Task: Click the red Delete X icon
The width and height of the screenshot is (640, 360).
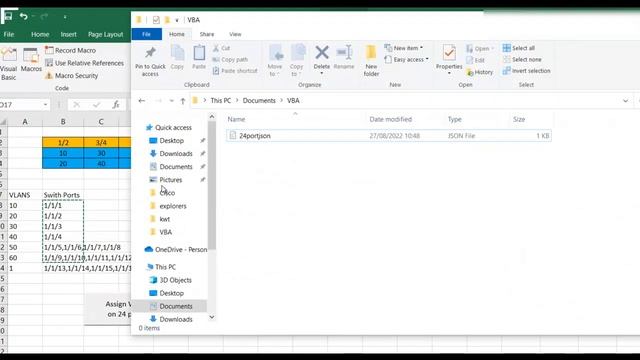Action: click(322, 52)
